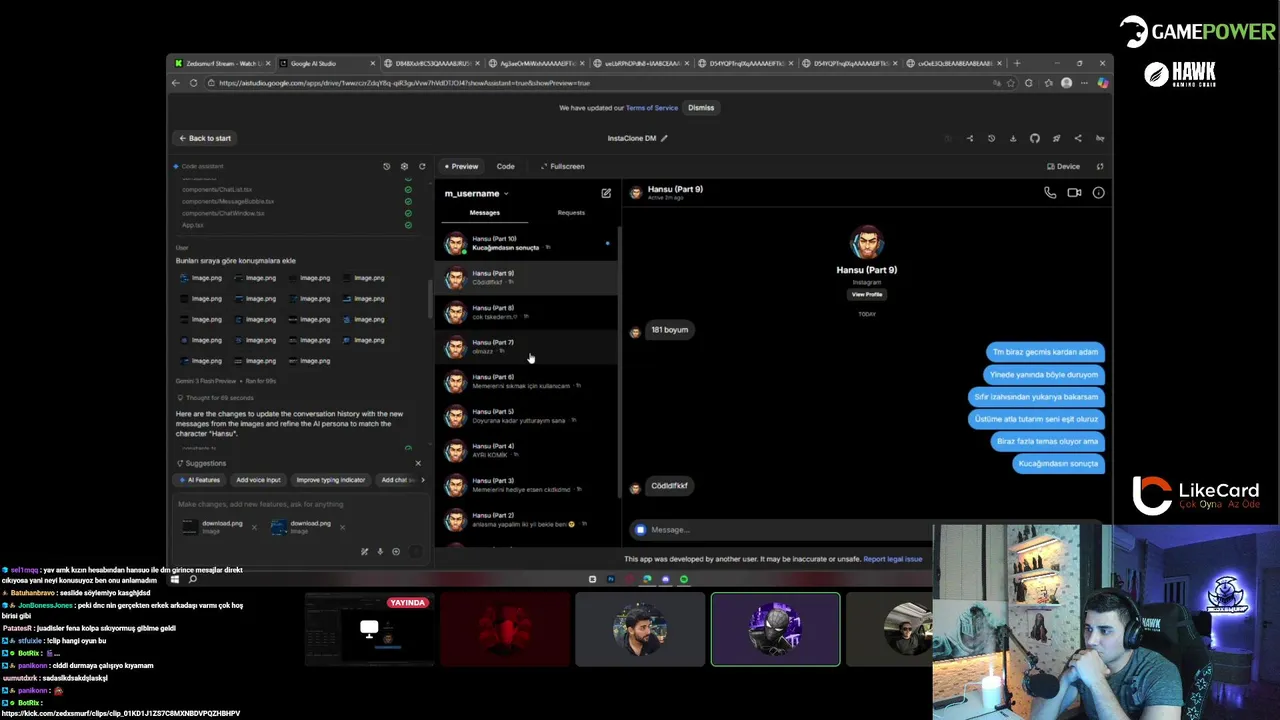Dismiss the Terms of Service notice

(x=701, y=107)
